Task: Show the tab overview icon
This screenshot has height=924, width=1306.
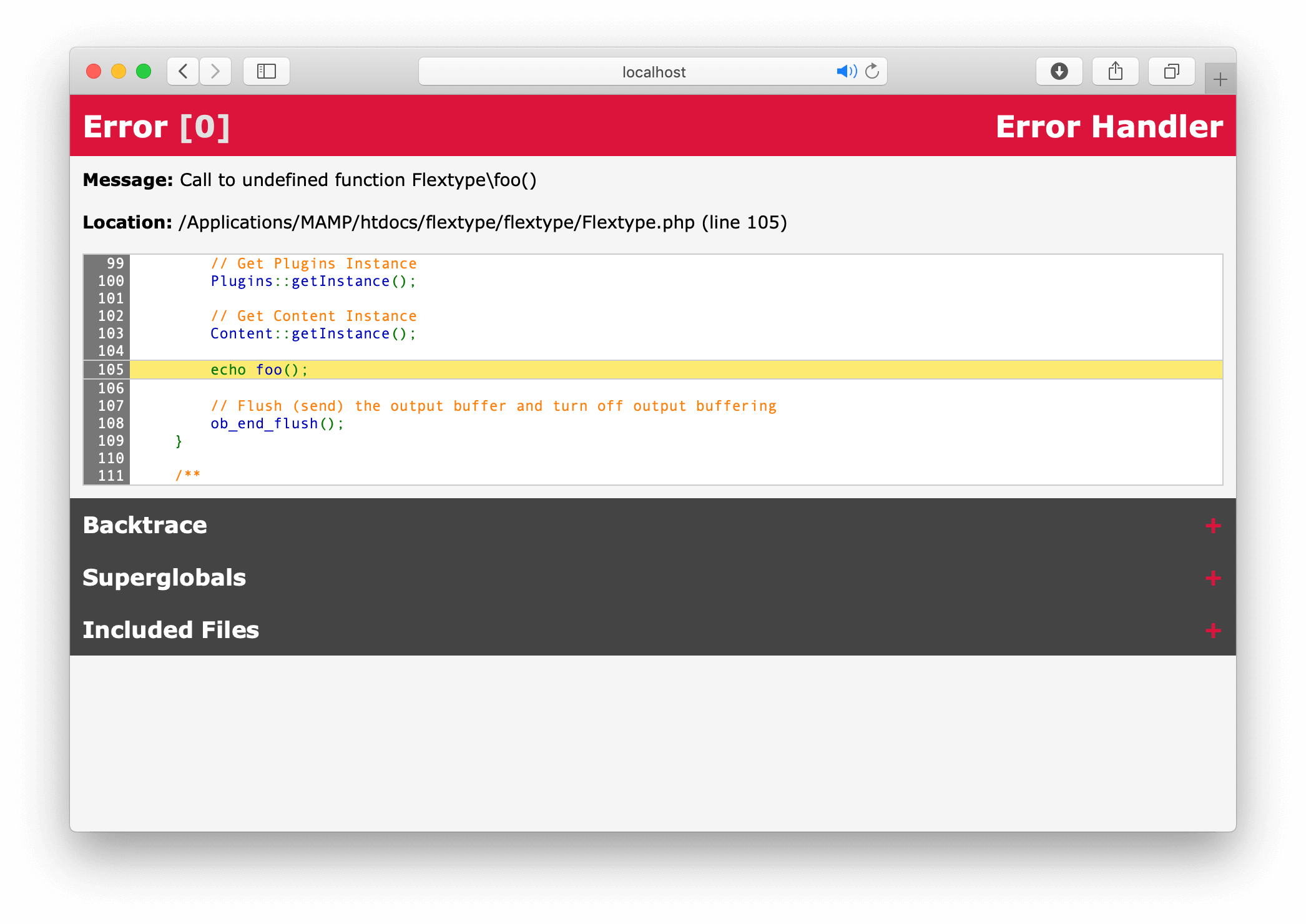Action: pyautogui.click(x=1172, y=71)
